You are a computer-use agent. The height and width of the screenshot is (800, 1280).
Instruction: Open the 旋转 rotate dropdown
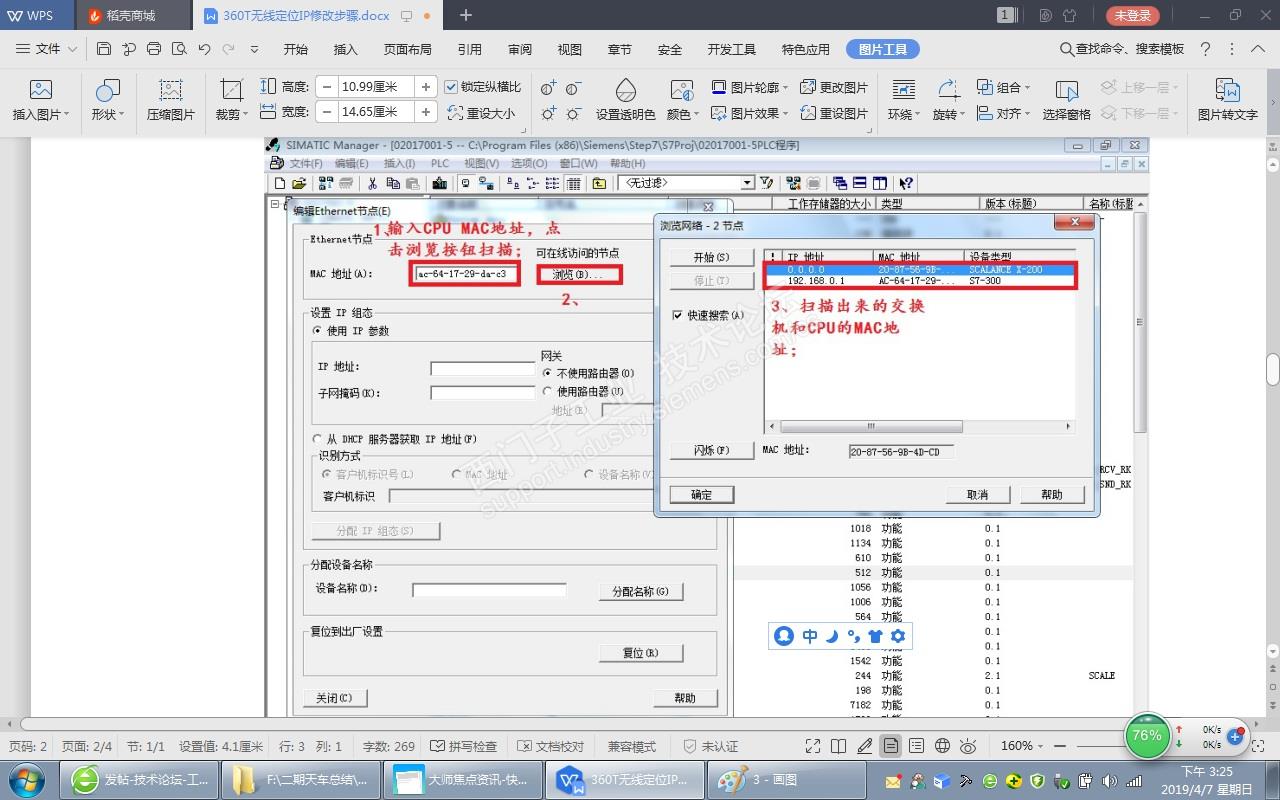[949, 114]
